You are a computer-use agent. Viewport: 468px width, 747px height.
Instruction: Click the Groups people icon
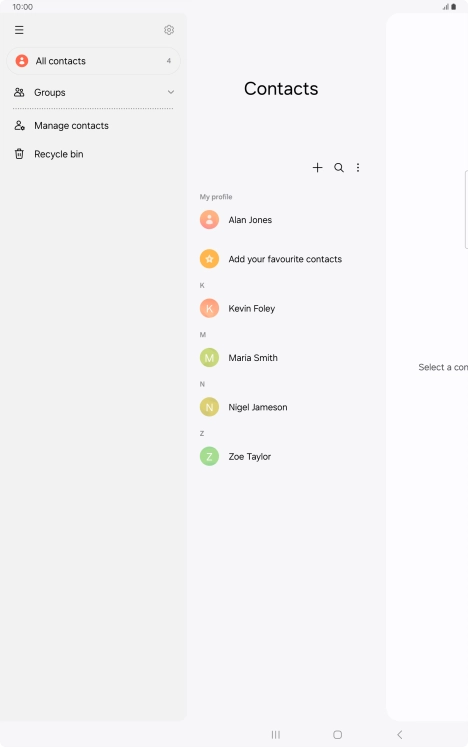(19, 92)
